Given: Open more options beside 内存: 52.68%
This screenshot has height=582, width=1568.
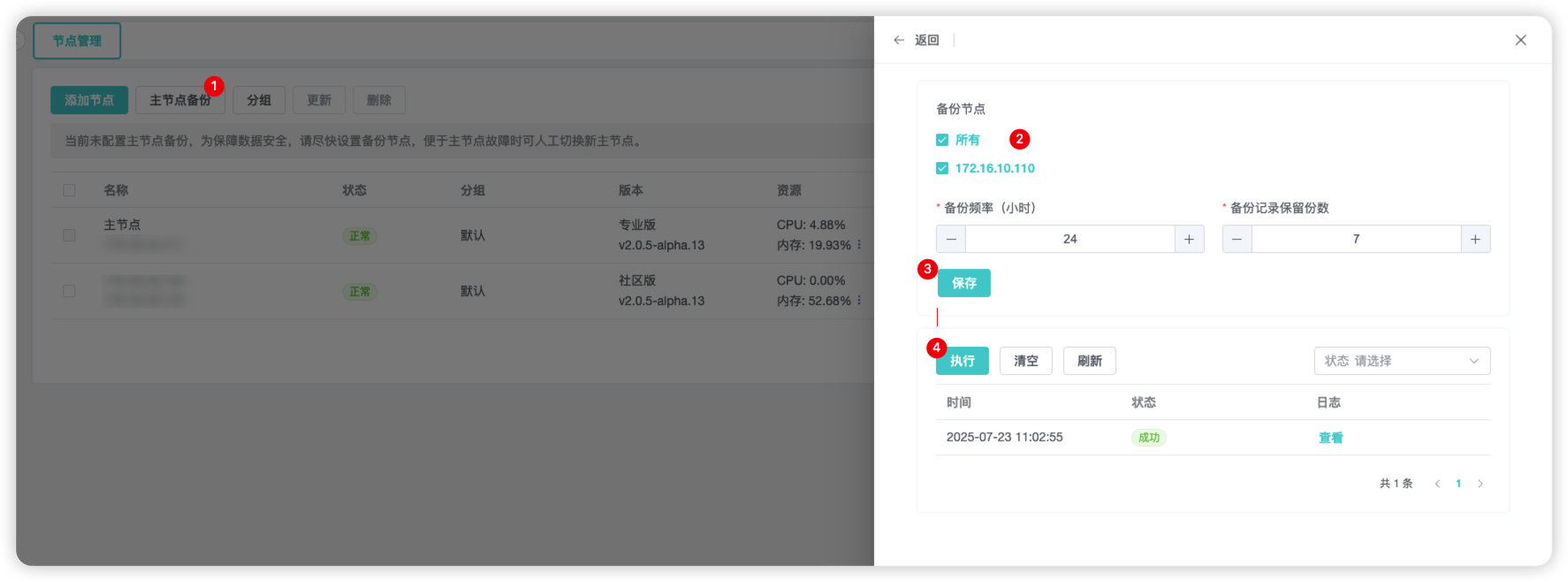Looking at the screenshot, I should pyautogui.click(x=859, y=301).
